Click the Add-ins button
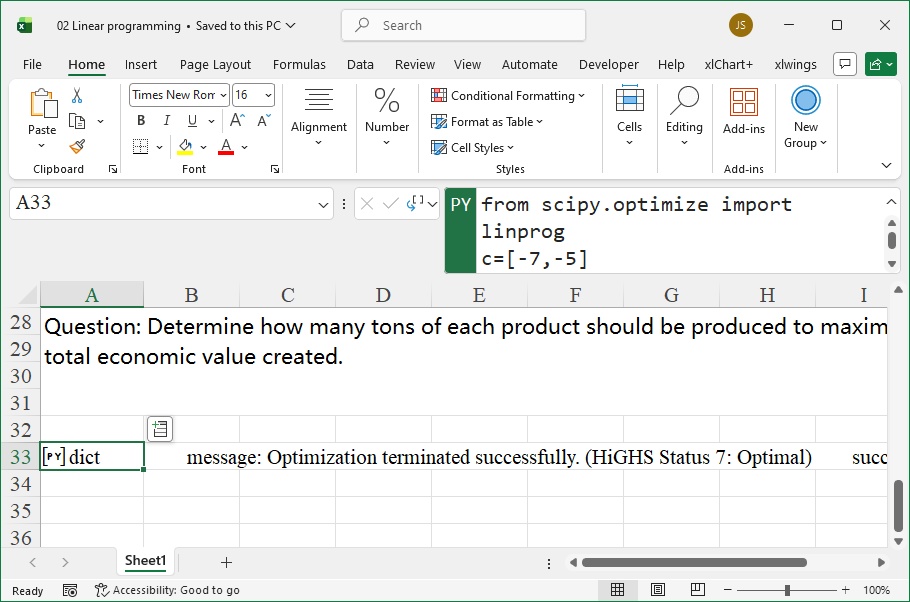Viewport: 910px width, 602px height. tap(743, 111)
